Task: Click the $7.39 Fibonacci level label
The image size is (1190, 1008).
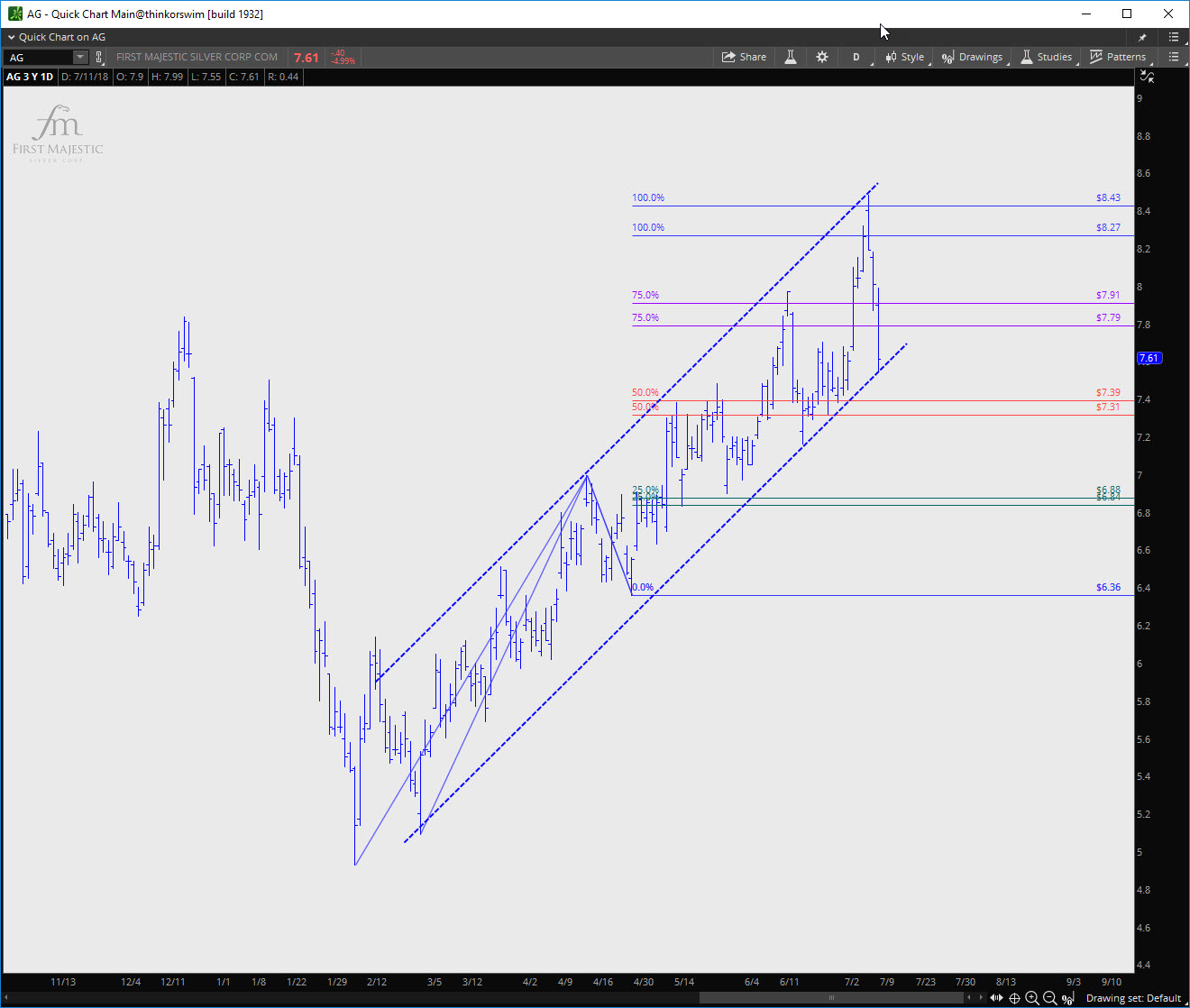Action: (1108, 392)
